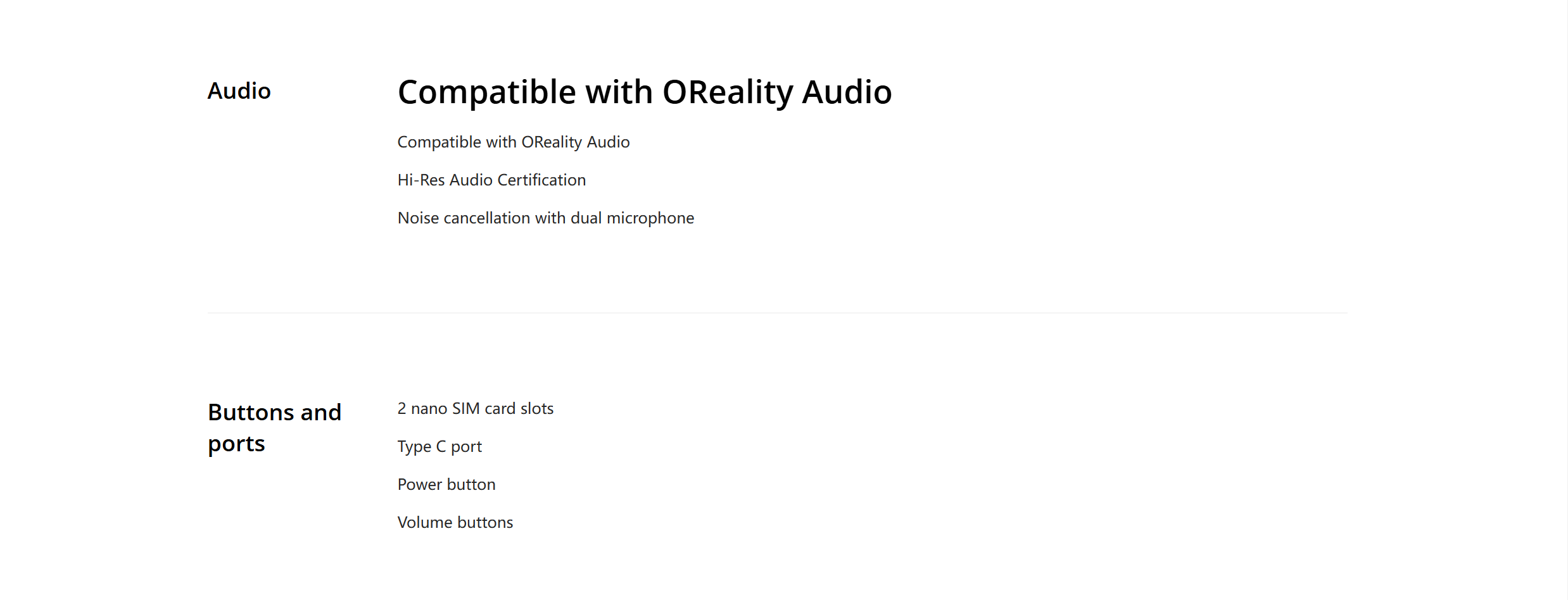Click the Power button spec line

(446, 485)
